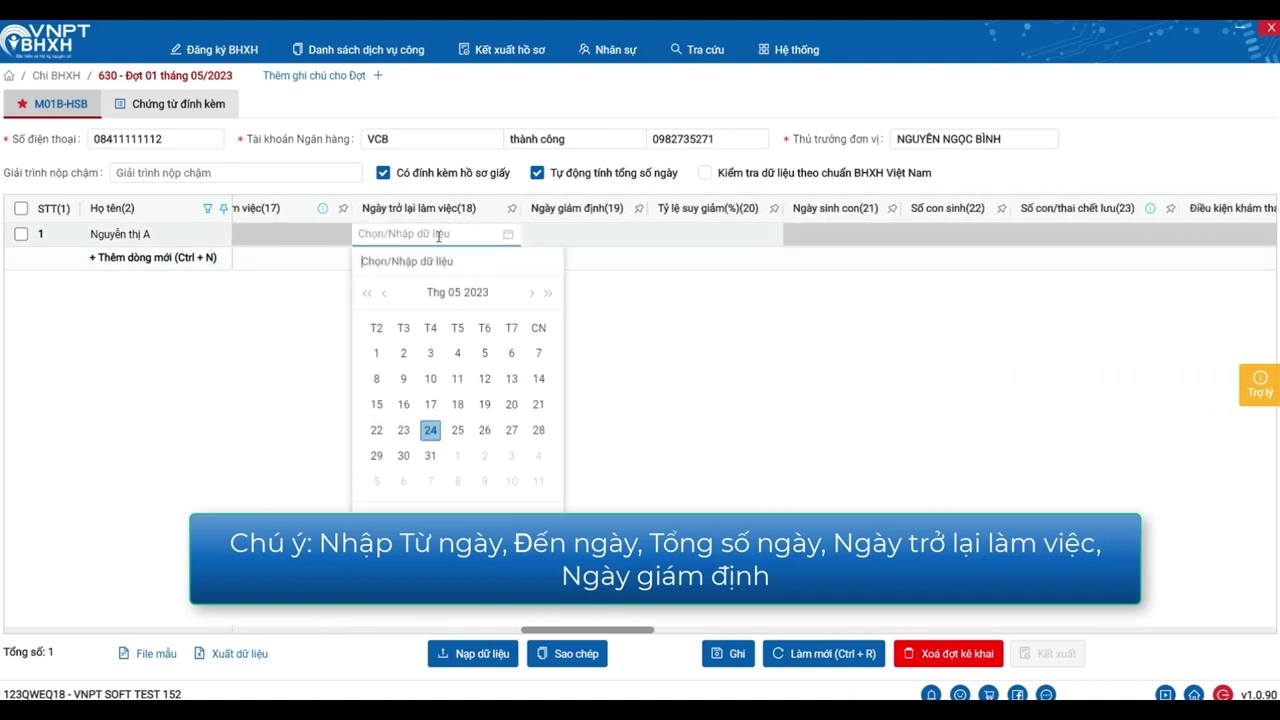The height and width of the screenshot is (720, 1280).
Task: Click the Nạp dữ liệu button
Action: coord(473,654)
